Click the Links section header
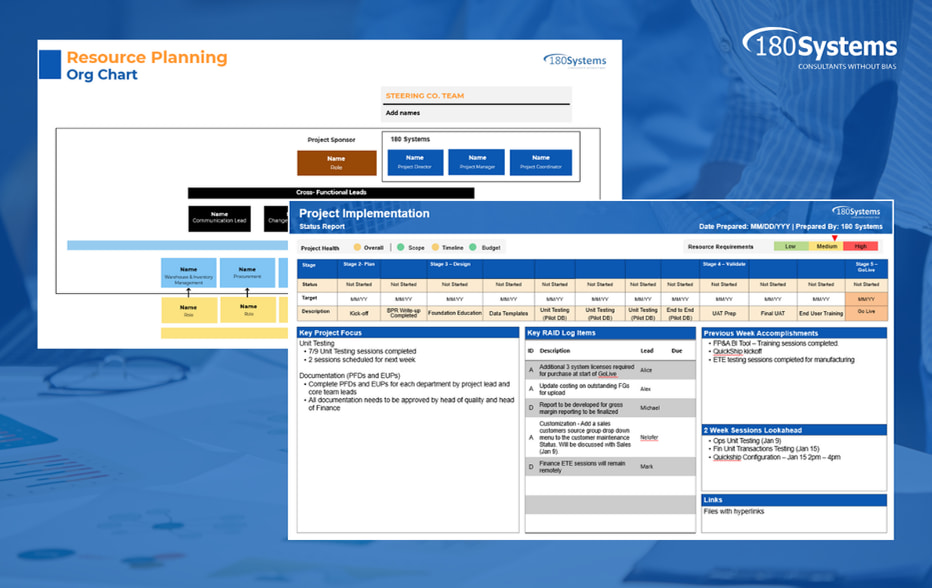Viewport: 932px width, 588px height. [x=794, y=500]
